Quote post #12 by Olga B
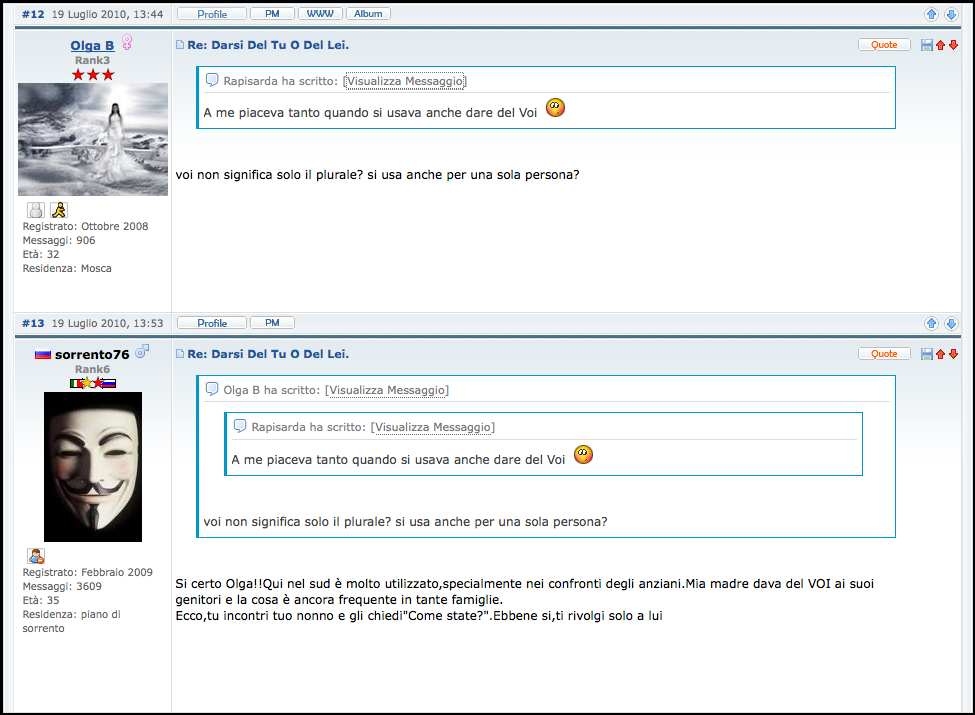Screen dimensions: 975x715 [884, 45]
